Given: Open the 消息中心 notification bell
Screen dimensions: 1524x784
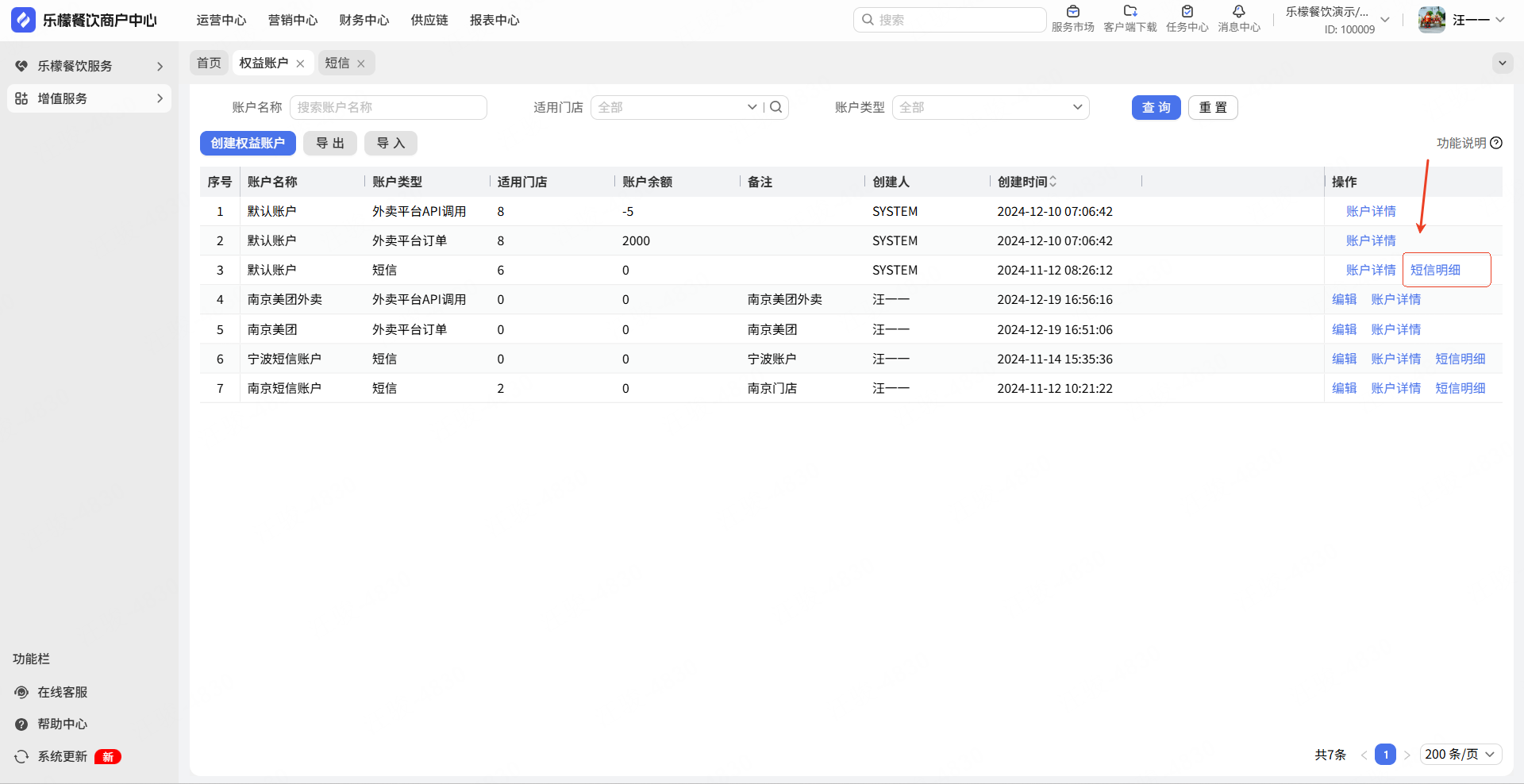Looking at the screenshot, I should pos(1238,12).
